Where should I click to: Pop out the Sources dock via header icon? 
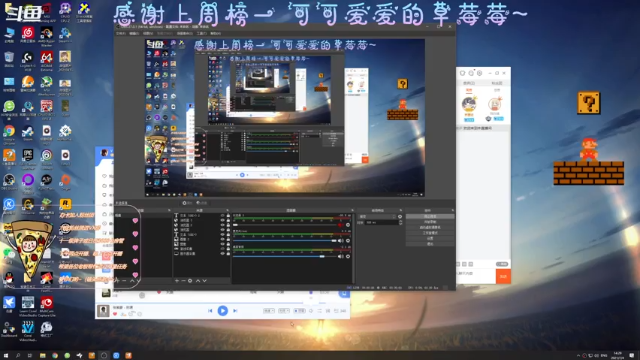228,210
